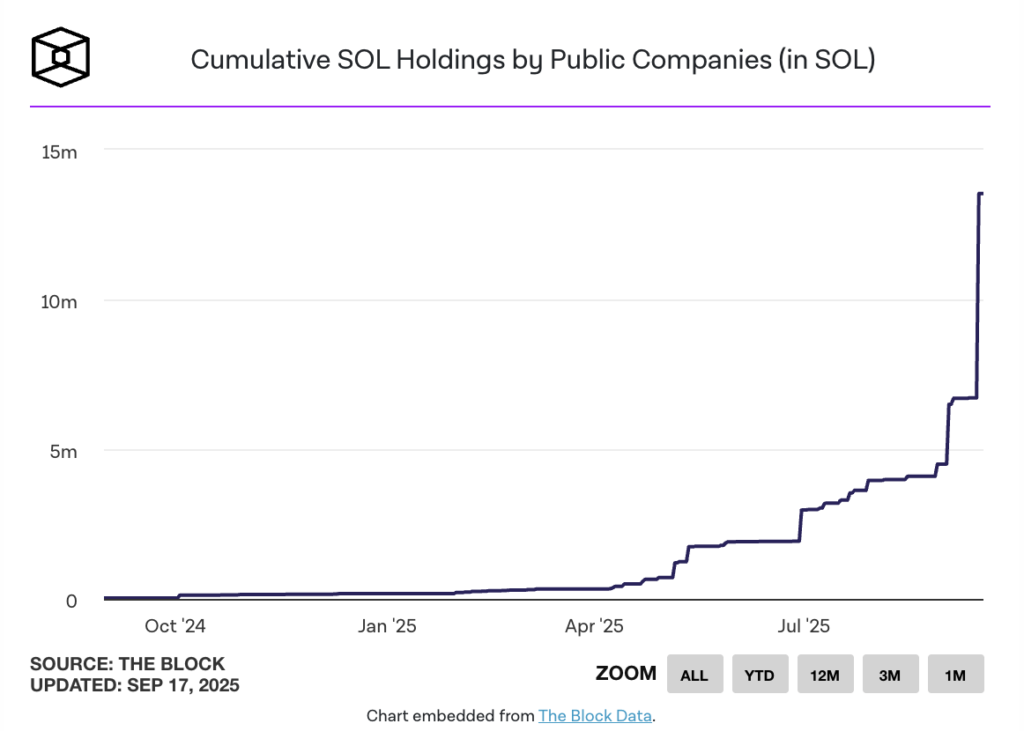The width and height of the screenshot is (1024, 731).
Task: Click The Block cube logo icon
Action: click(x=60, y=57)
